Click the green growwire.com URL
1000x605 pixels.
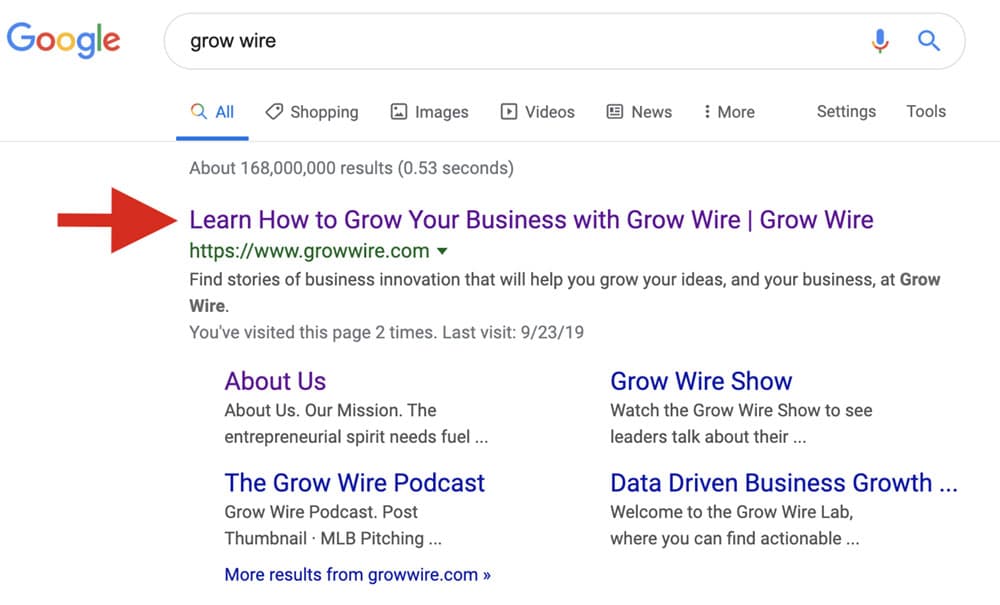[309, 251]
